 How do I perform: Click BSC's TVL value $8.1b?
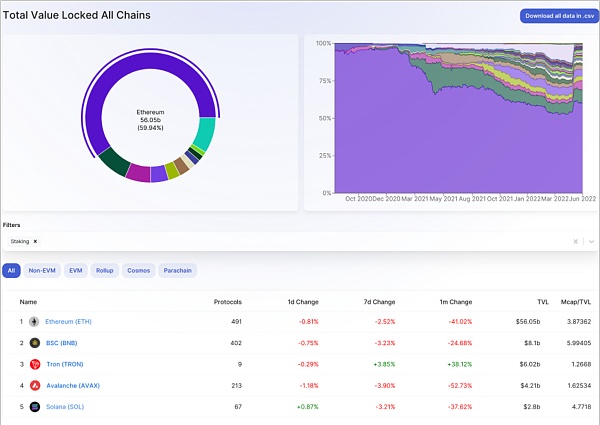(x=532, y=343)
